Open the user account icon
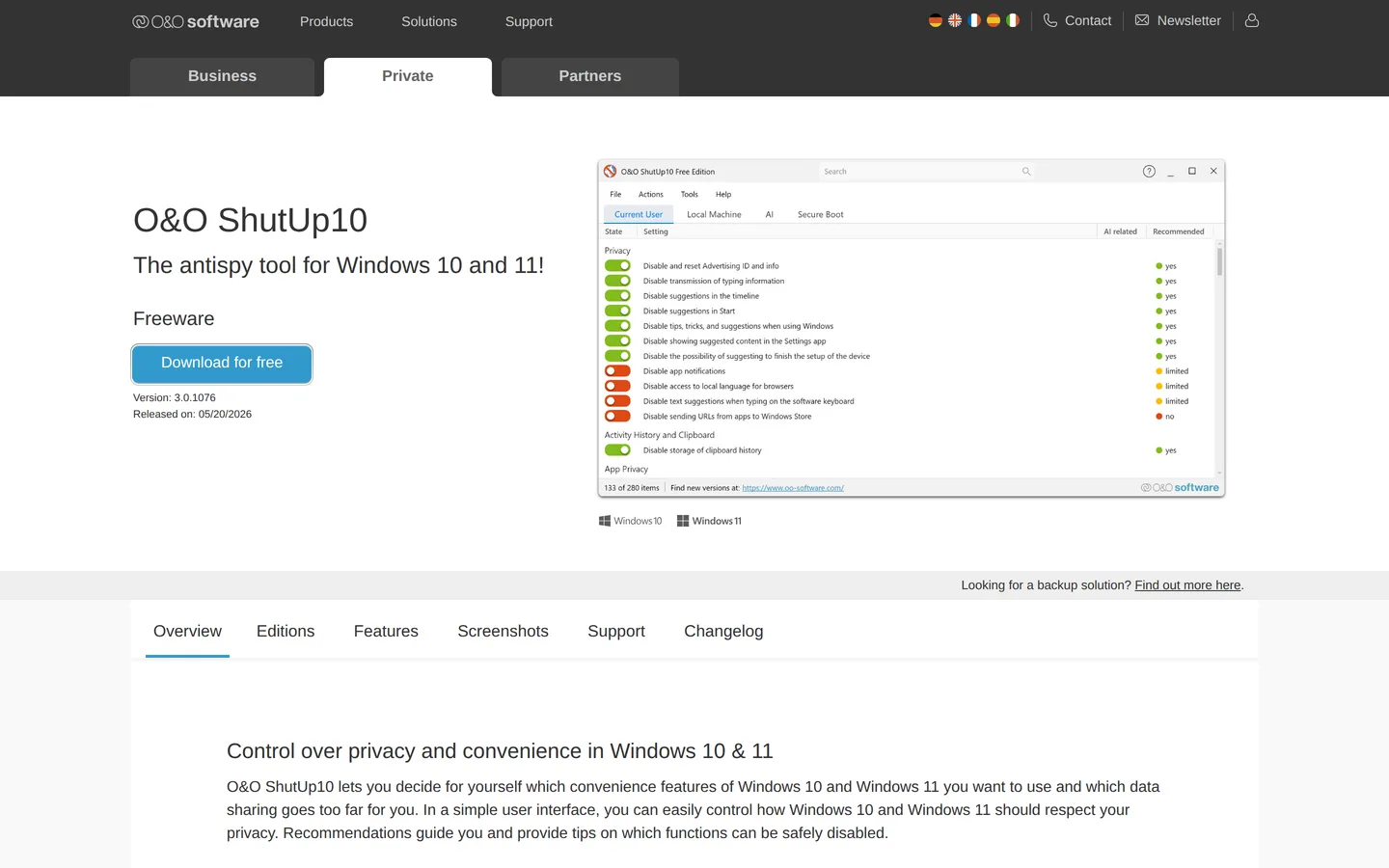 pos(1252,20)
